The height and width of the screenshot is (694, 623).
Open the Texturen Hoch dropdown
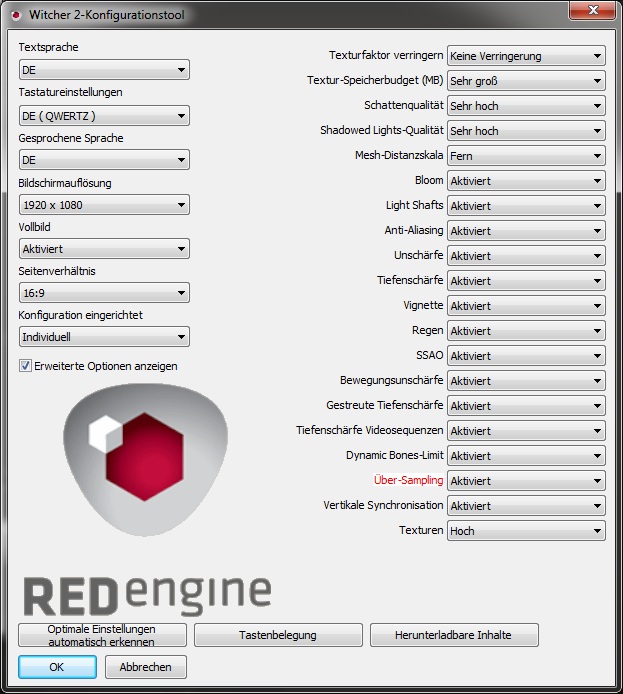click(526, 531)
